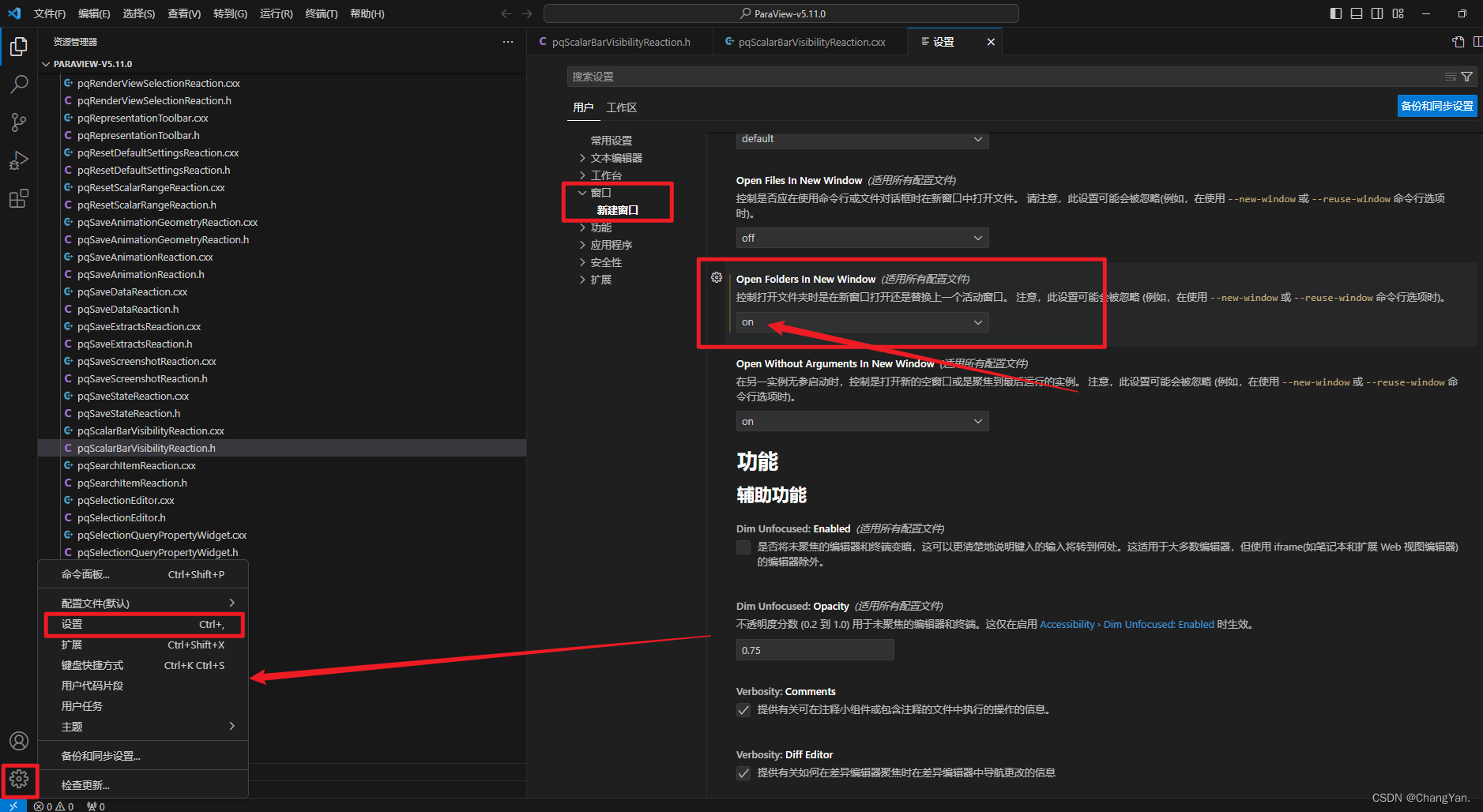Screen dimensions: 1483x812
Task: Open Open Files In New Window dropdown
Action: point(862,238)
